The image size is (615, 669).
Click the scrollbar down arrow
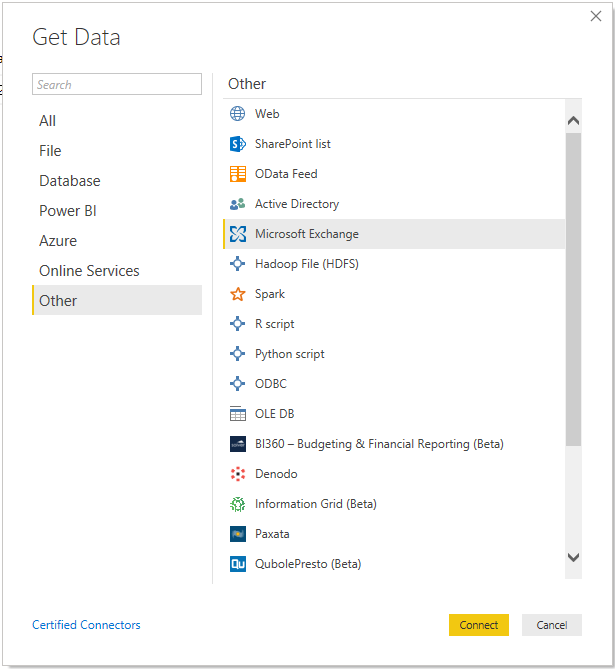point(573,557)
